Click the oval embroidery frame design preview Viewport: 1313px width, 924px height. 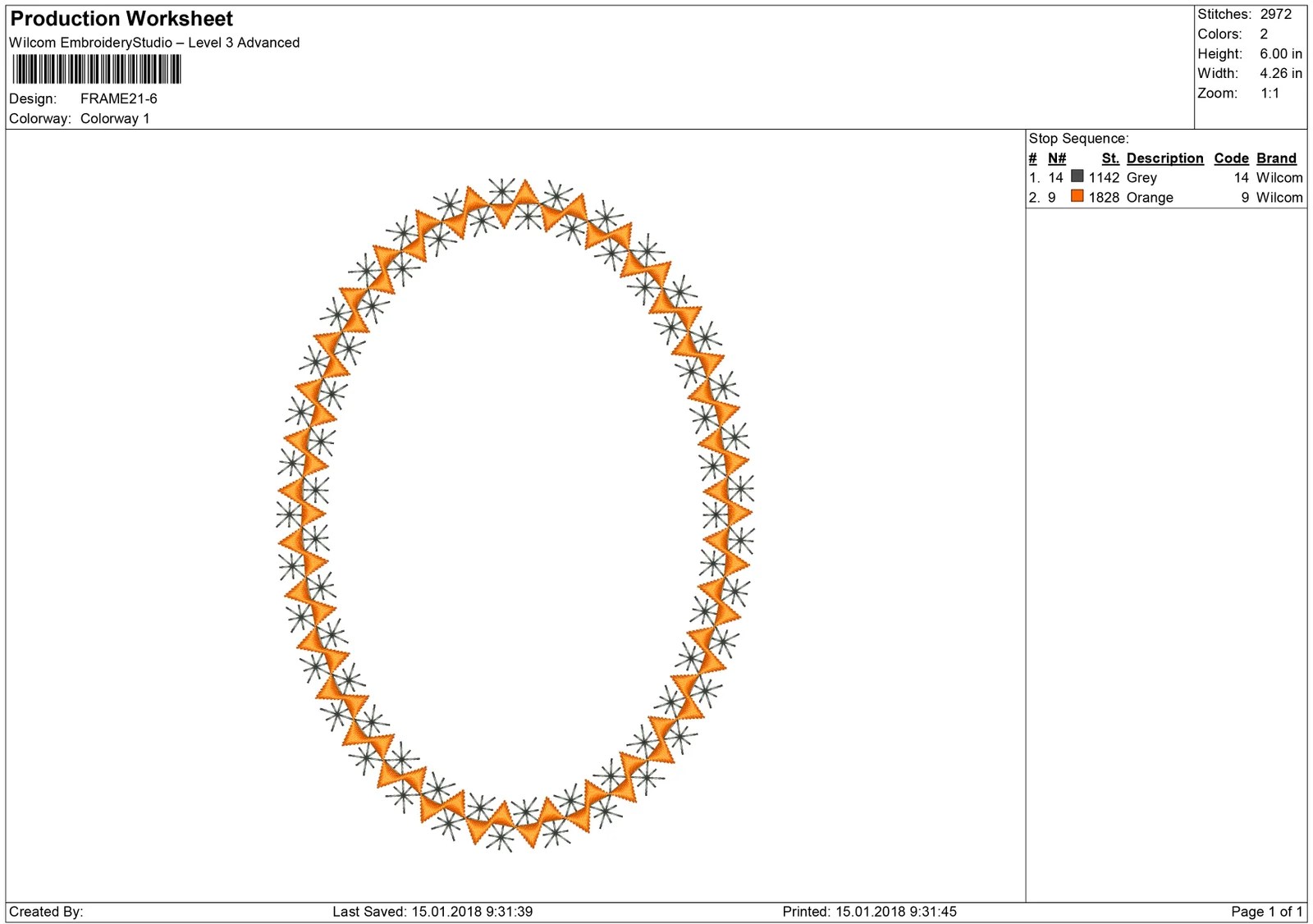[515, 514]
